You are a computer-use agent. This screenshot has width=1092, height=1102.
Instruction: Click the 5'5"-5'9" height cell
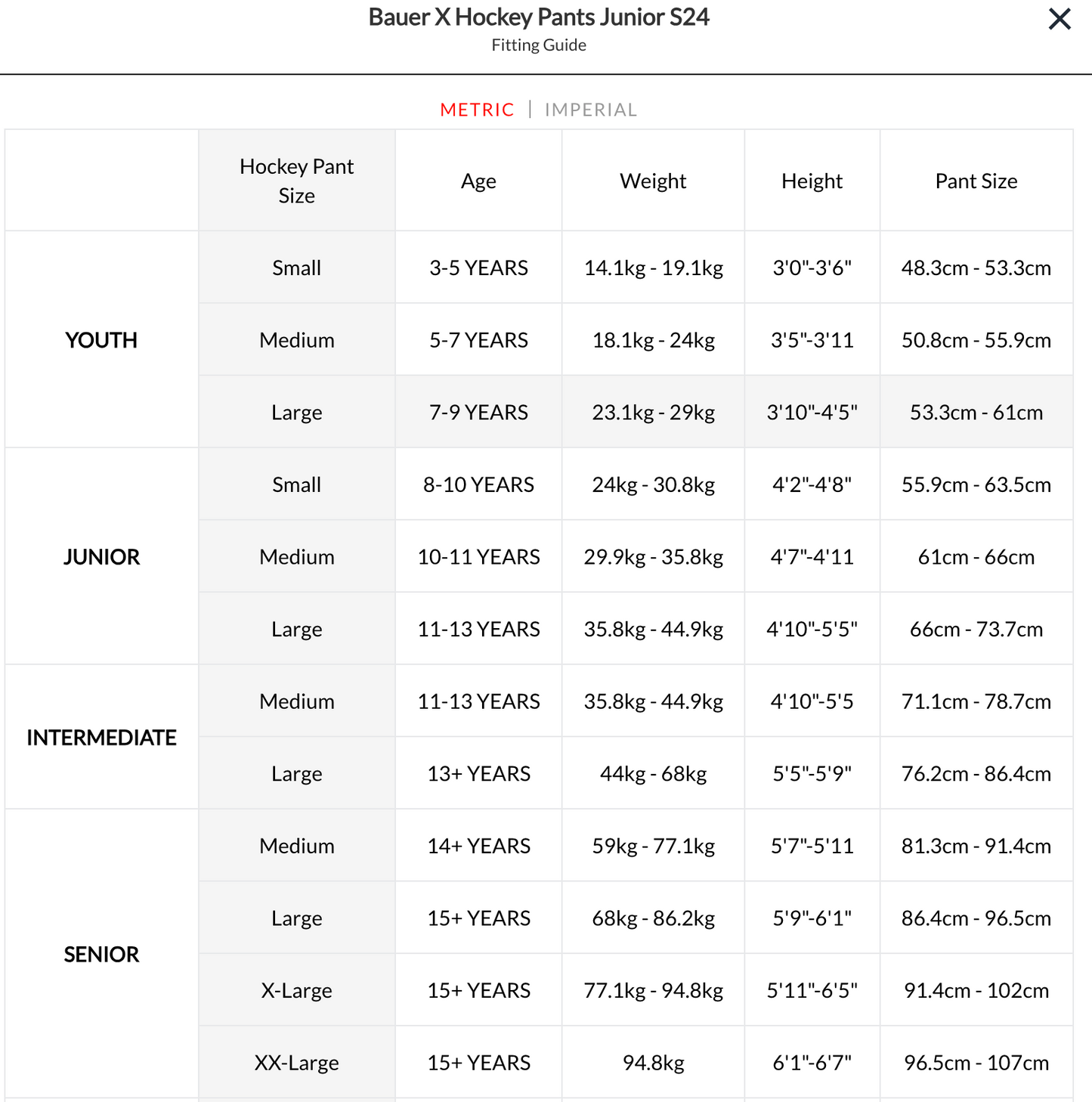[x=812, y=773]
